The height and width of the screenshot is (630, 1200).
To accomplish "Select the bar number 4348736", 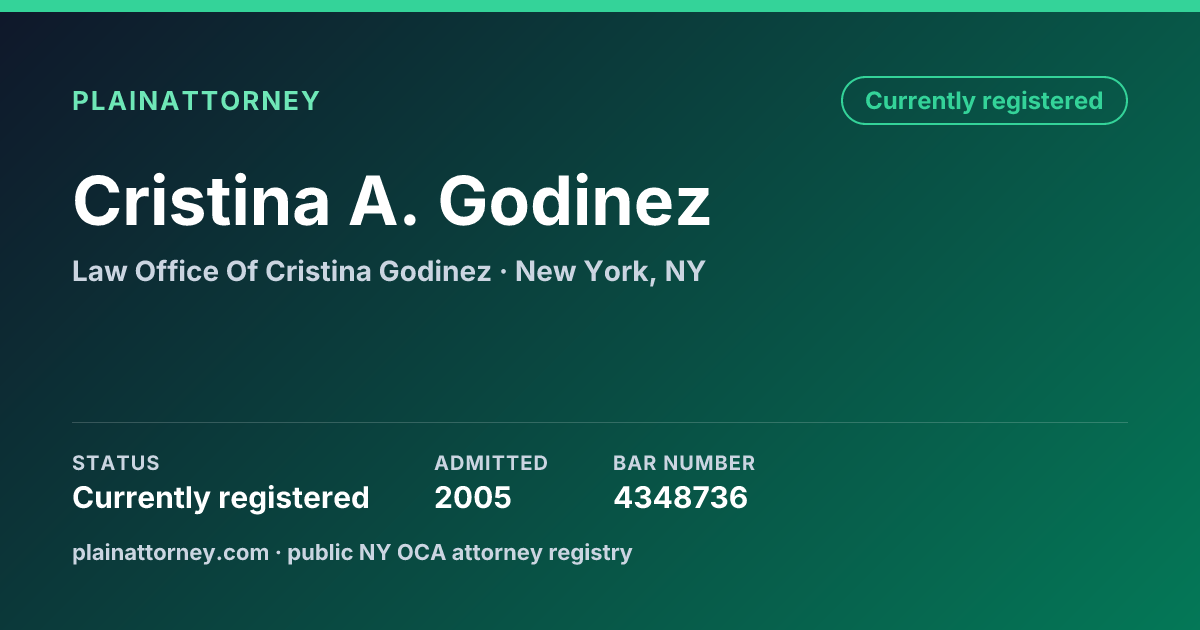I will pos(680,497).
